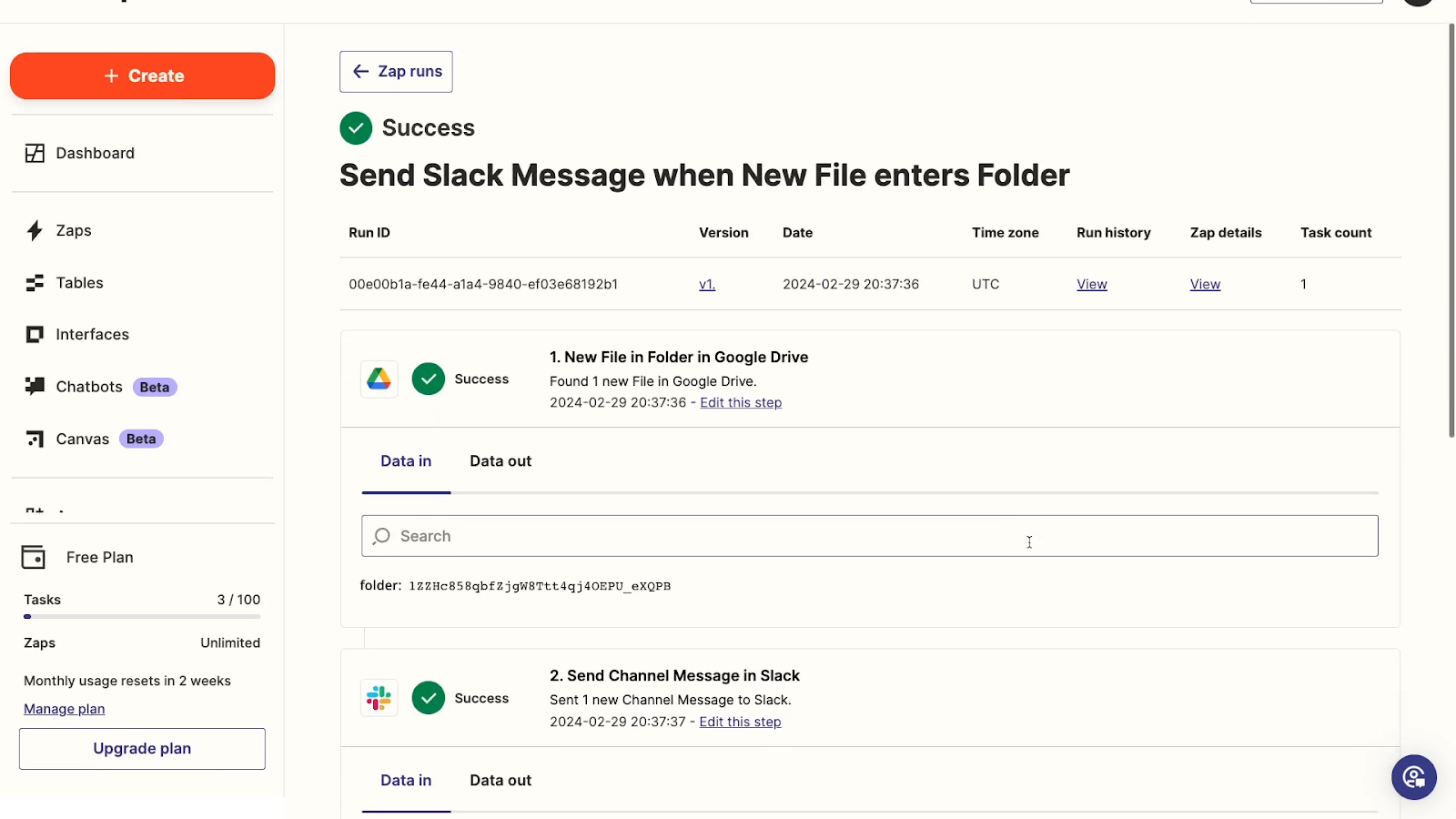1456x819 pixels.
Task: Click the Tasks usage progress bar
Action: point(142,616)
